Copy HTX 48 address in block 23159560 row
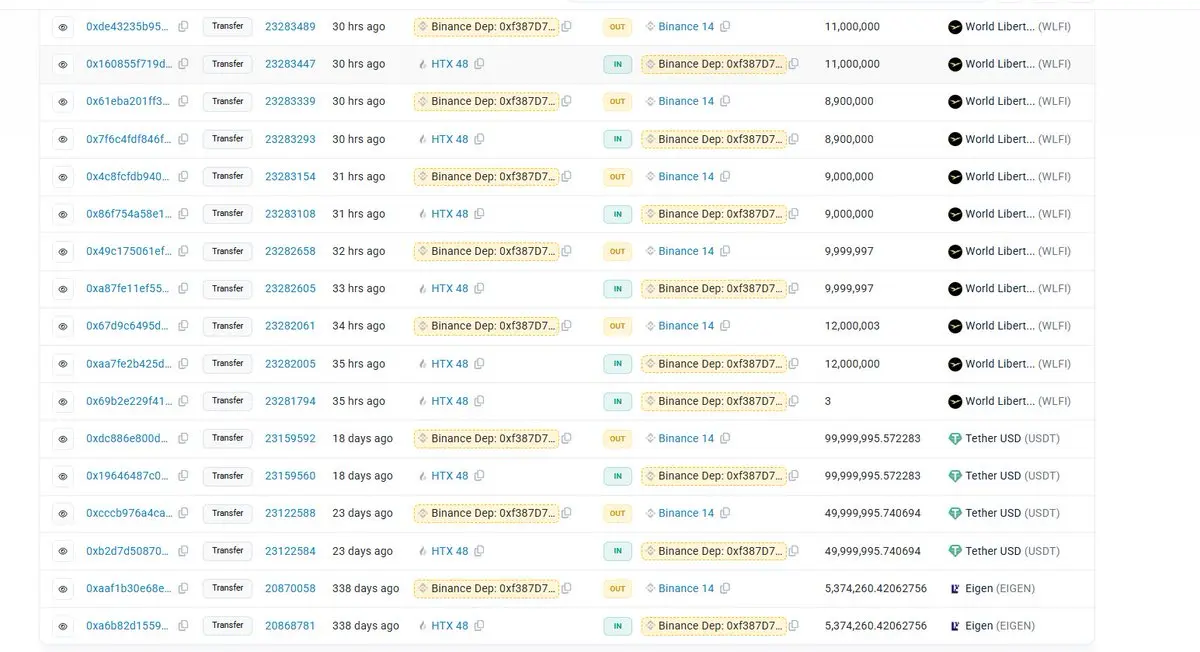Image resolution: width=1200 pixels, height=652 pixels. click(x=479, y=476)
